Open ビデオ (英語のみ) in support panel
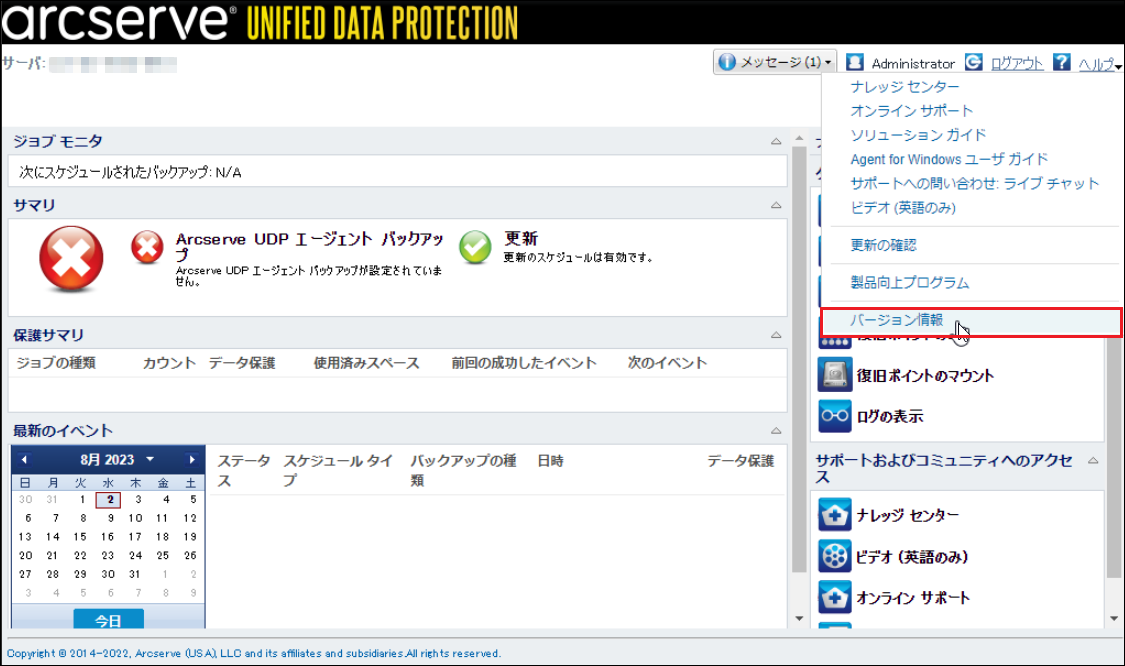1125x666 pixels. coord(912,557)
